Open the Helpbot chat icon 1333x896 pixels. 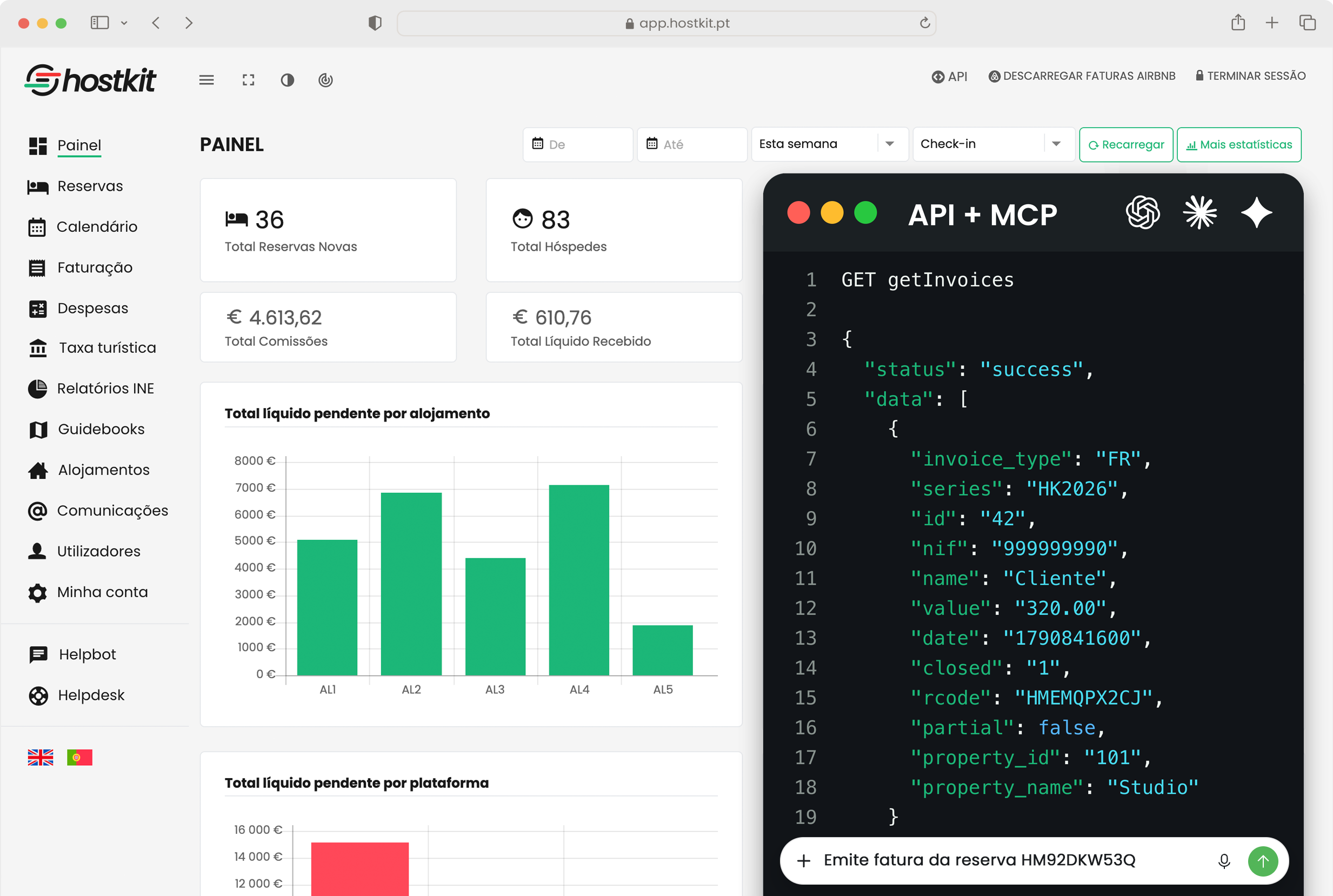coord(38,654)
